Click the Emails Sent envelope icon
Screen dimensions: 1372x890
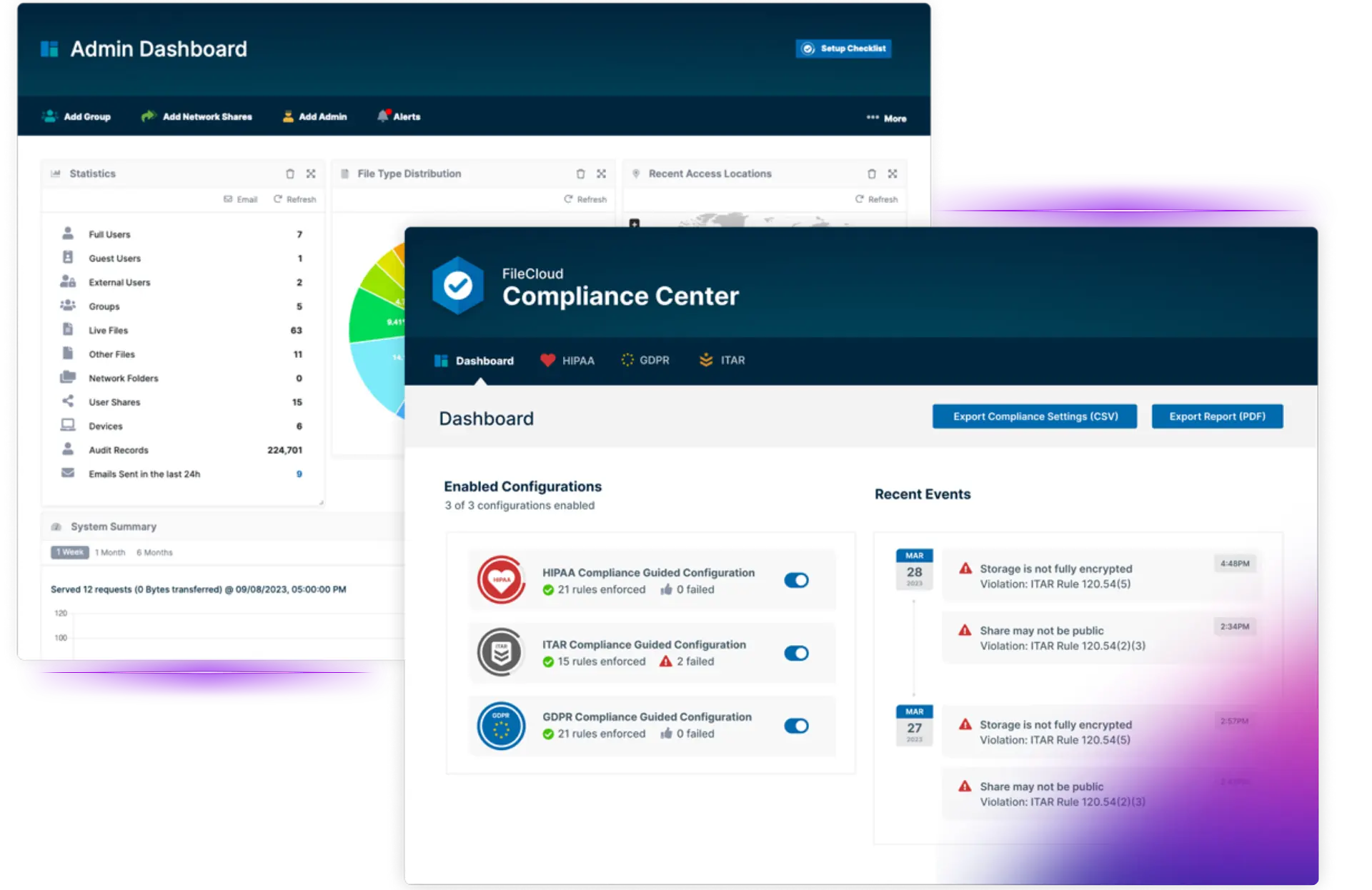[x=68, y=473]
